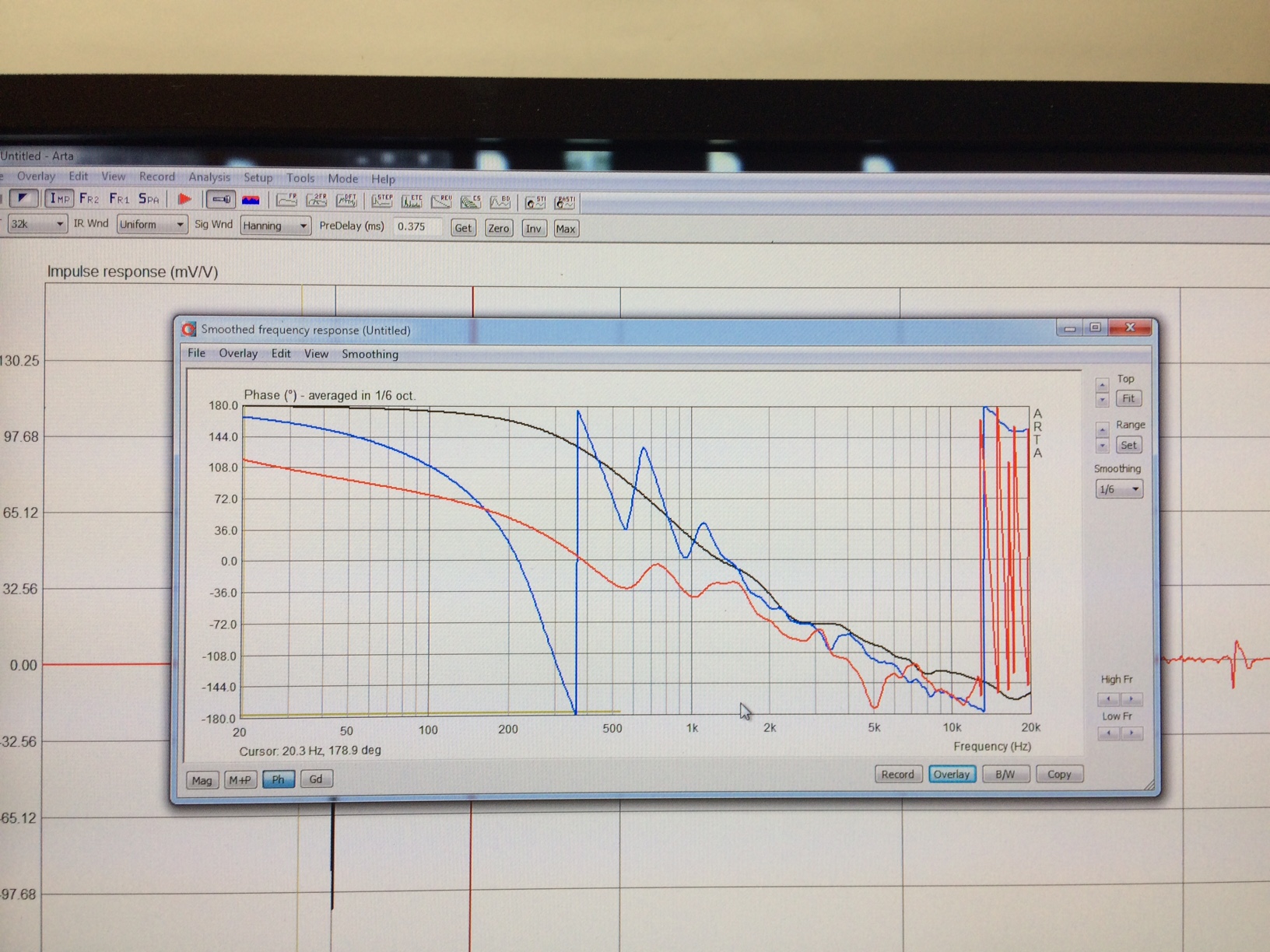Toggle the B/W color mode button
Image resolution: width=1270 pixels, height=952 pixels.
pyautogui.click(x=1005, y=774)
